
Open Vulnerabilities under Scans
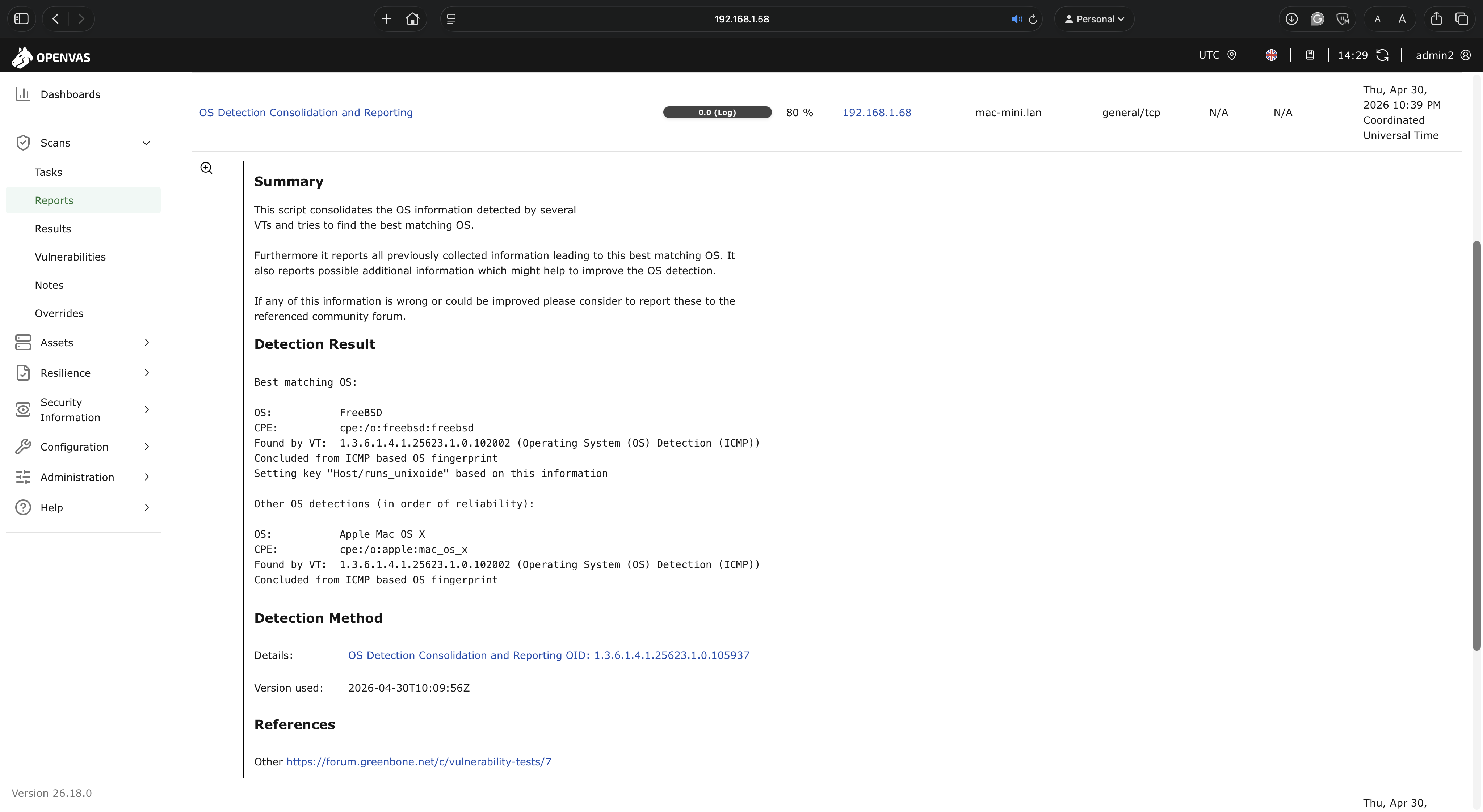pos(70,257)
